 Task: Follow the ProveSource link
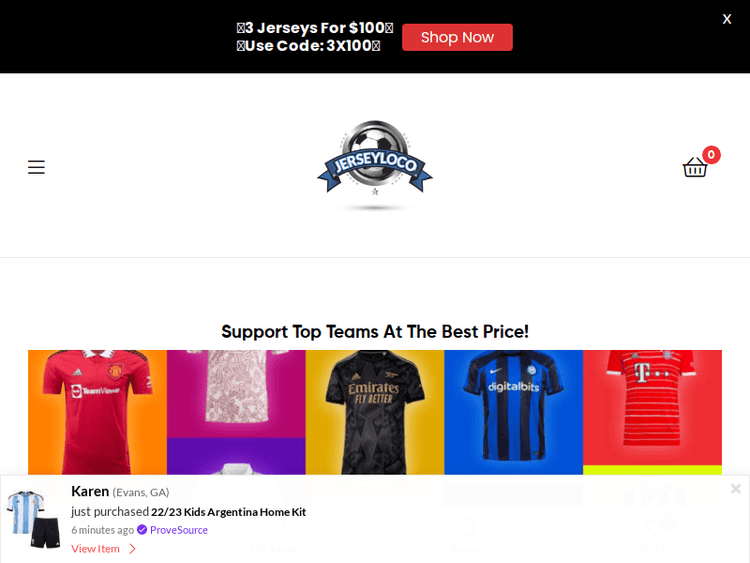(179, 530)
